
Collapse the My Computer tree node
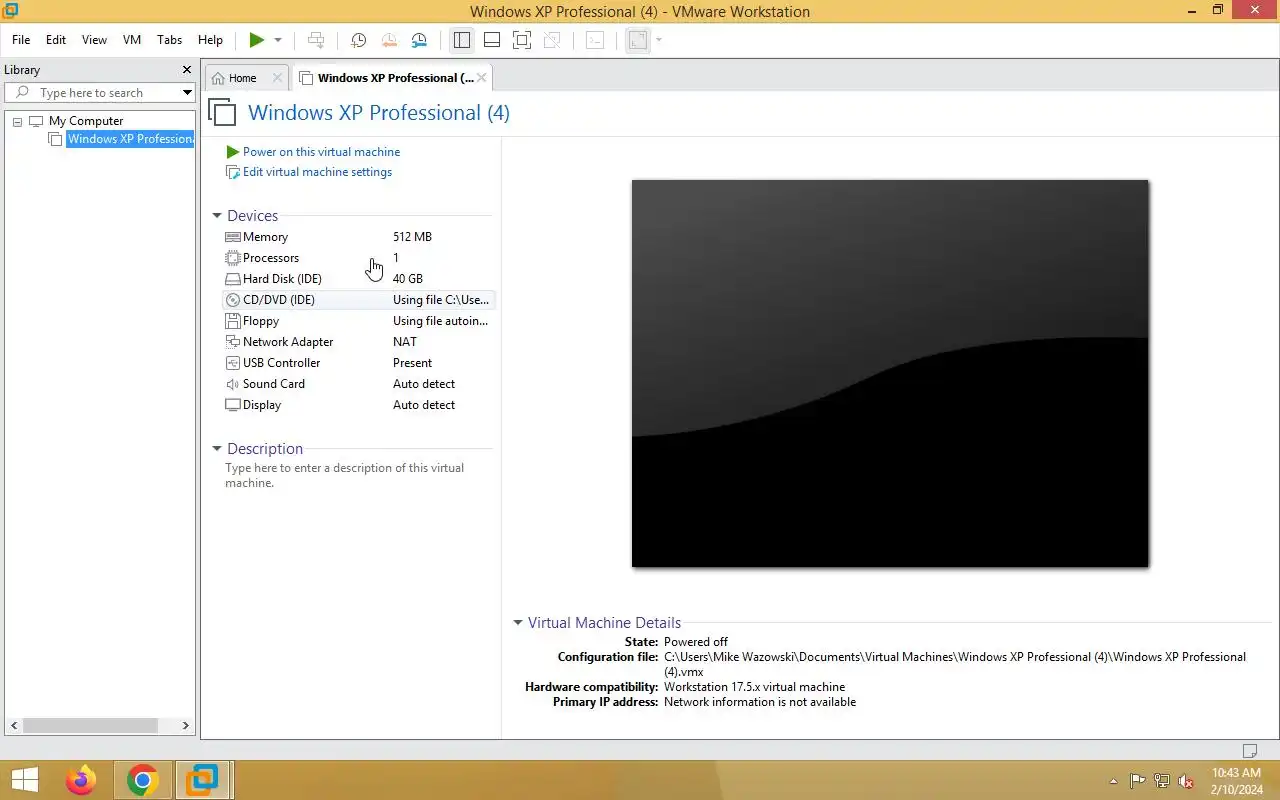[17, 121]
